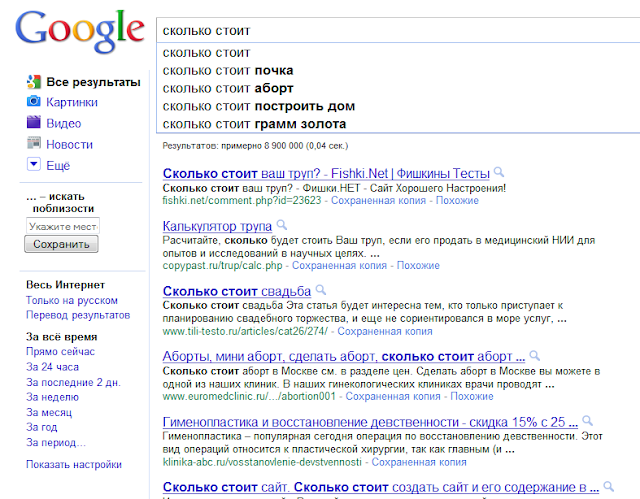The width and height of the screenshot is (640, 499).
Task: Switch to Картинки search
Action: (72, 102)
